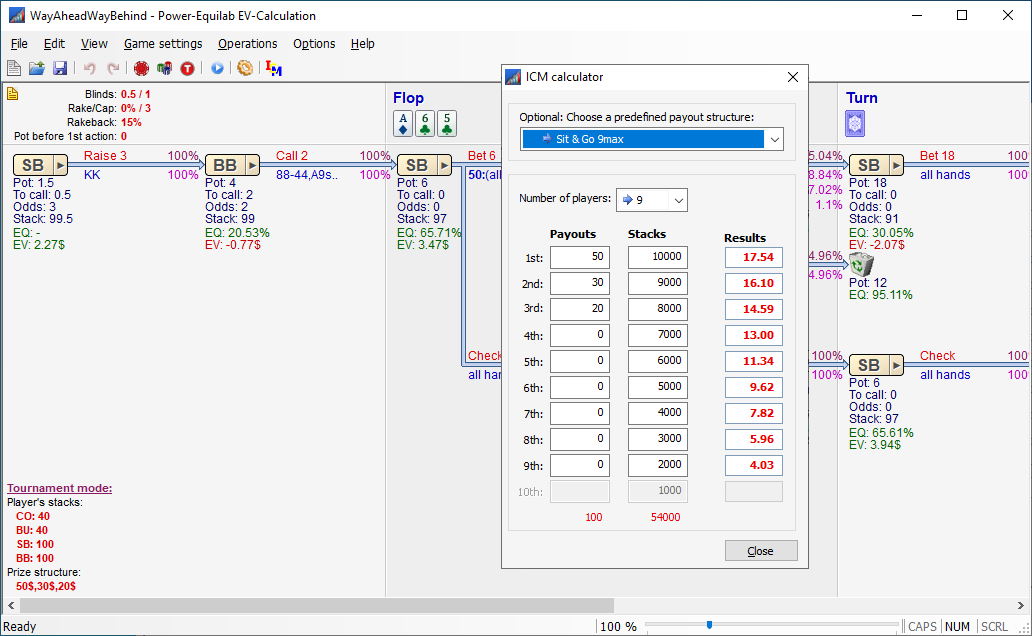Open the ICM toolbar icon
This screenshot has width=1032, height=636.
[x=274, y=68]
